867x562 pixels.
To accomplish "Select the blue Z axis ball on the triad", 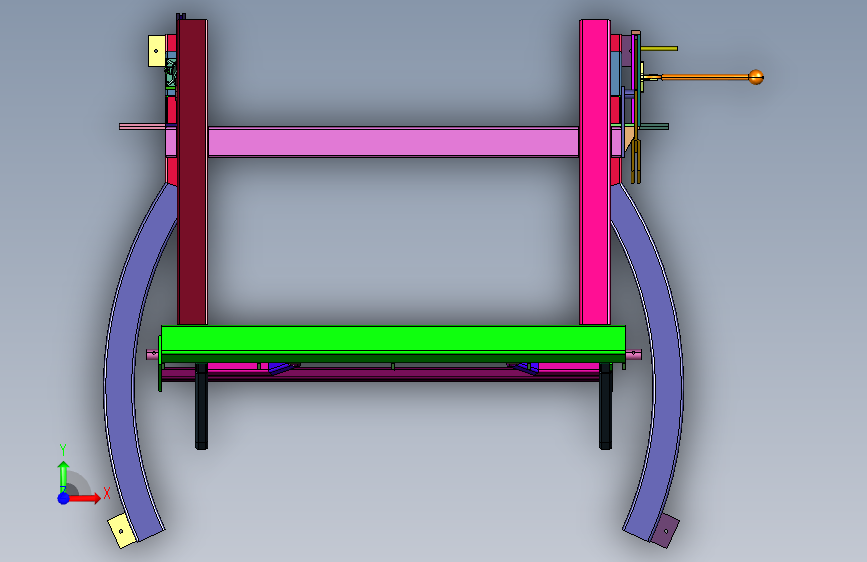I will pos(64,498).
